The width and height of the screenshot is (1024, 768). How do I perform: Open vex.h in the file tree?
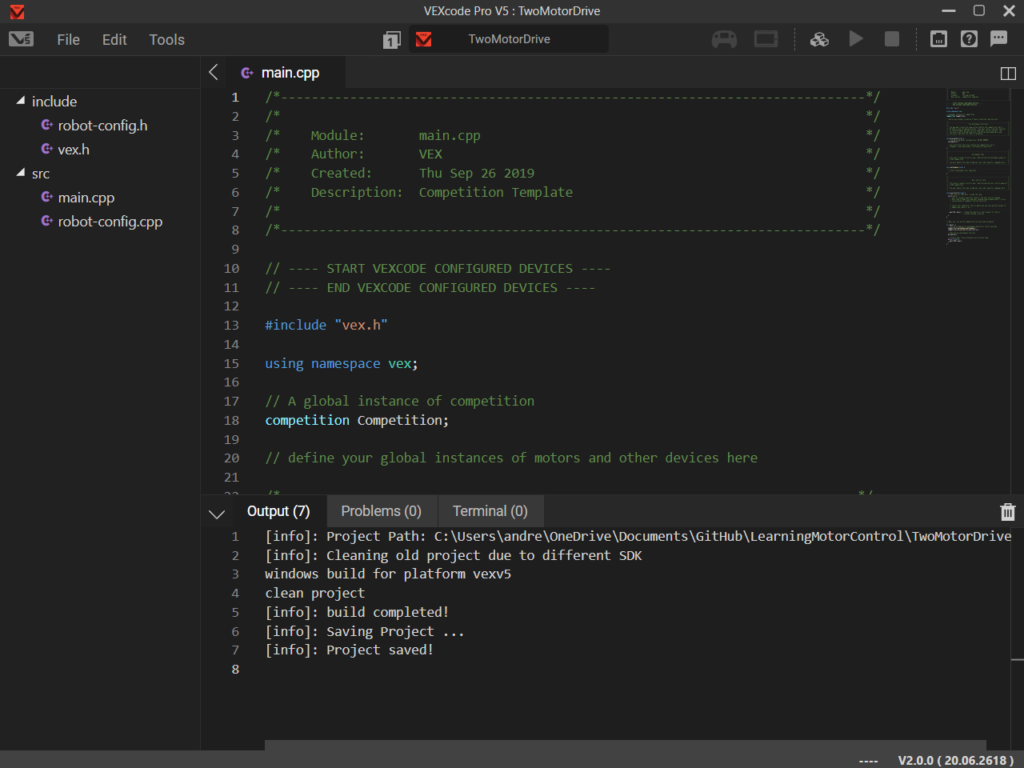(73, 150)
